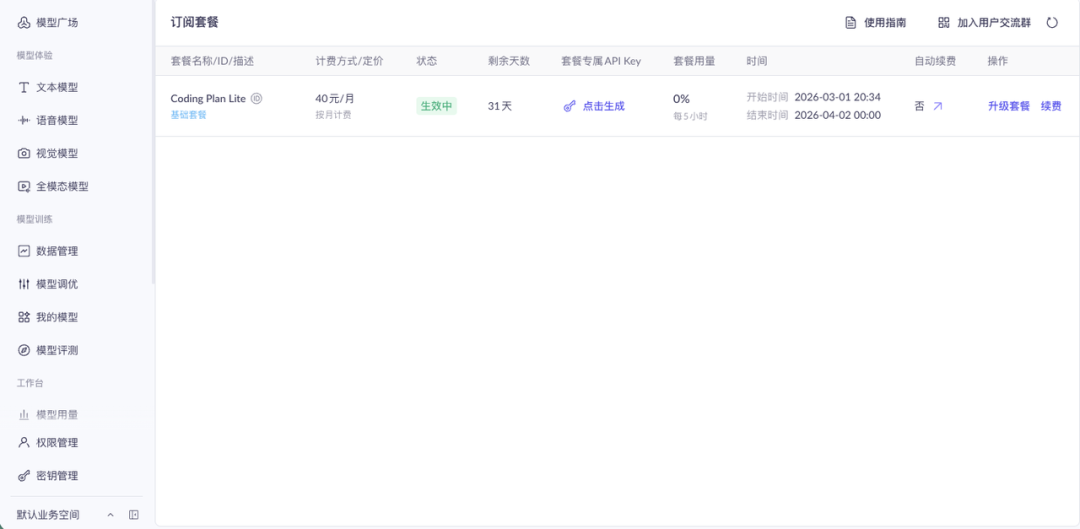
Task: Click the 生效中 status badge
Action: [436, 106]
